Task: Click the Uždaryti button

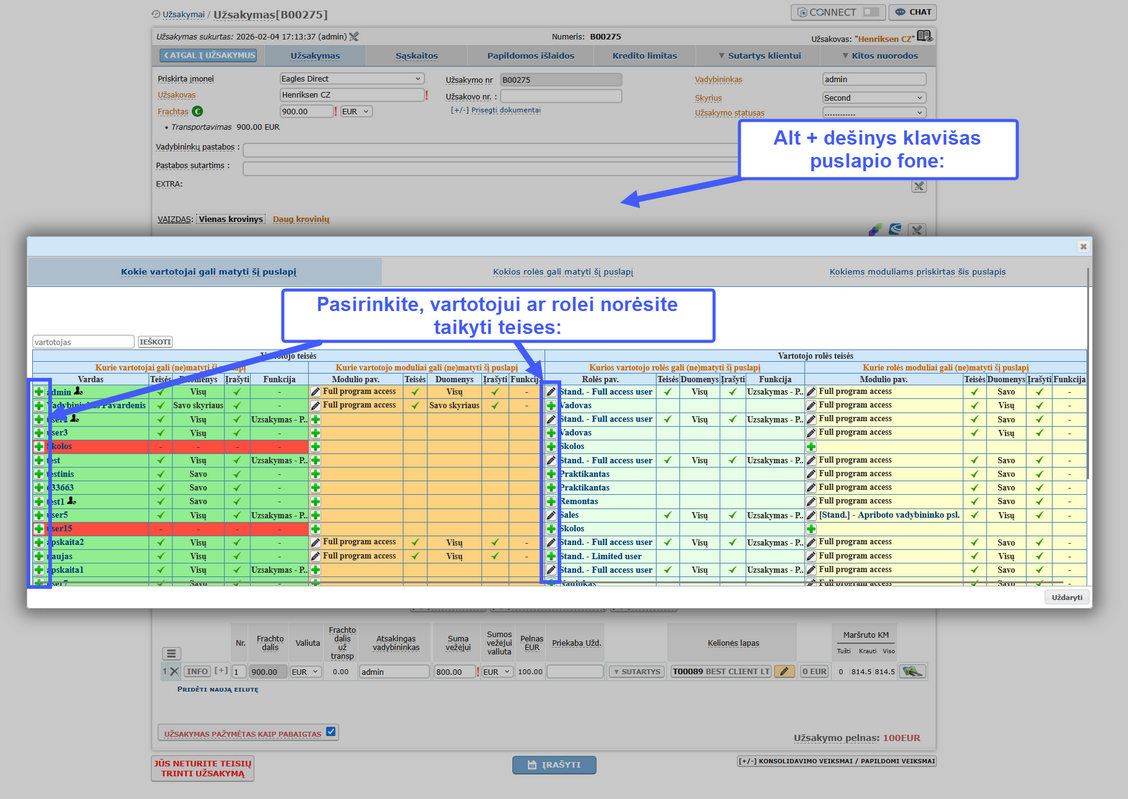Action: point(1067,598)
